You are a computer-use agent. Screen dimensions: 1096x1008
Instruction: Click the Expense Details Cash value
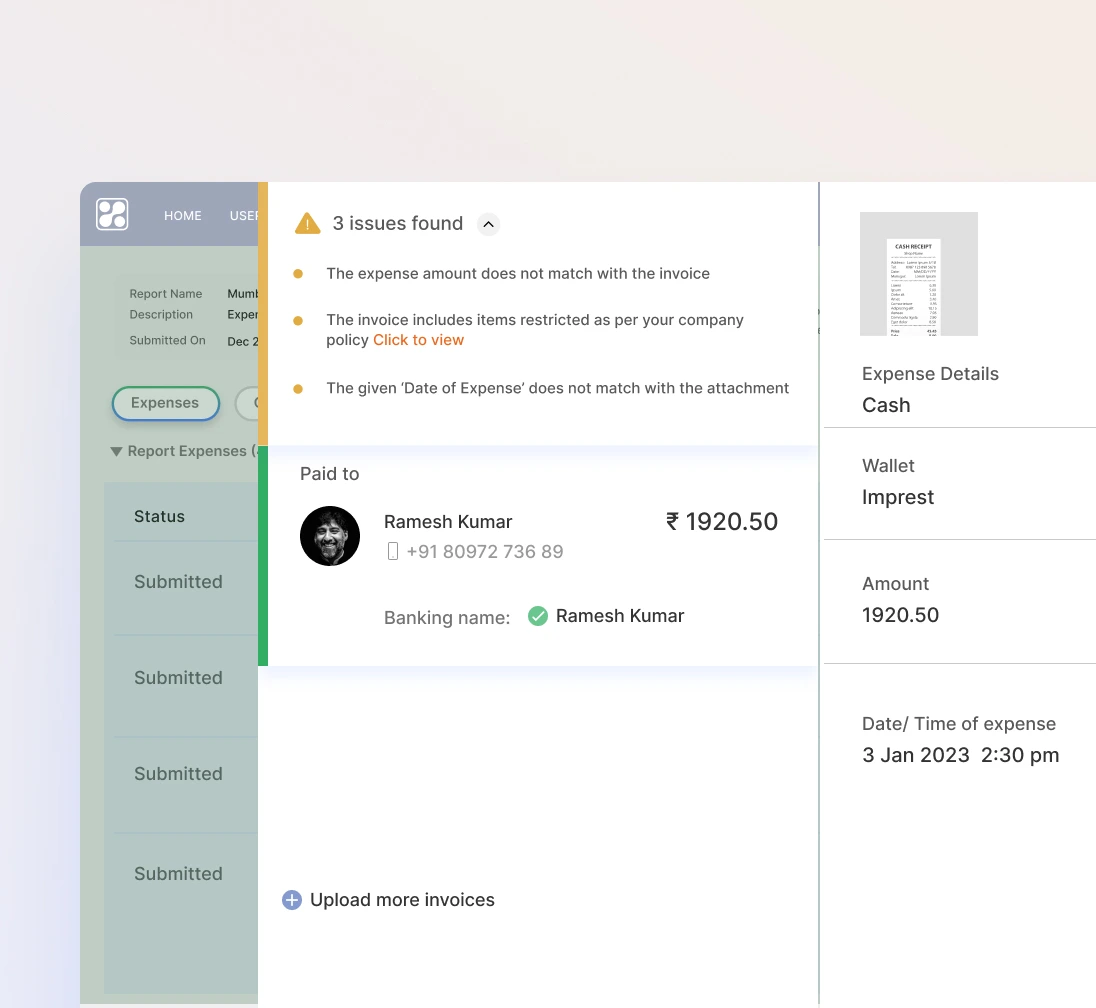pyautogui.click(x=886, y=405)
